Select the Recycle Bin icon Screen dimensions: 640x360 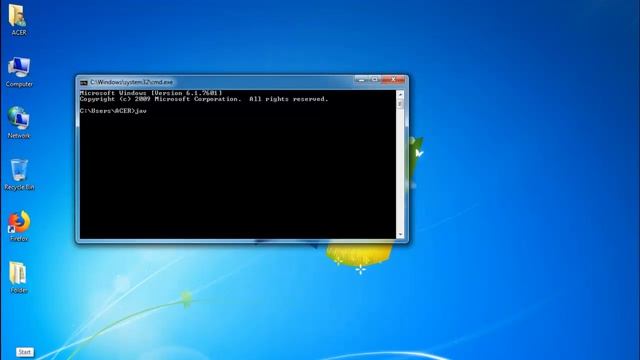point(19,175)
